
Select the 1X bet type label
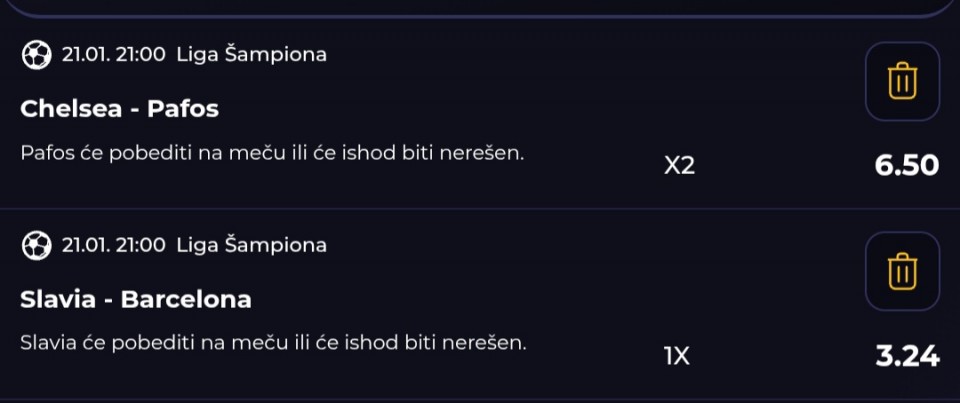pos(677,356)
